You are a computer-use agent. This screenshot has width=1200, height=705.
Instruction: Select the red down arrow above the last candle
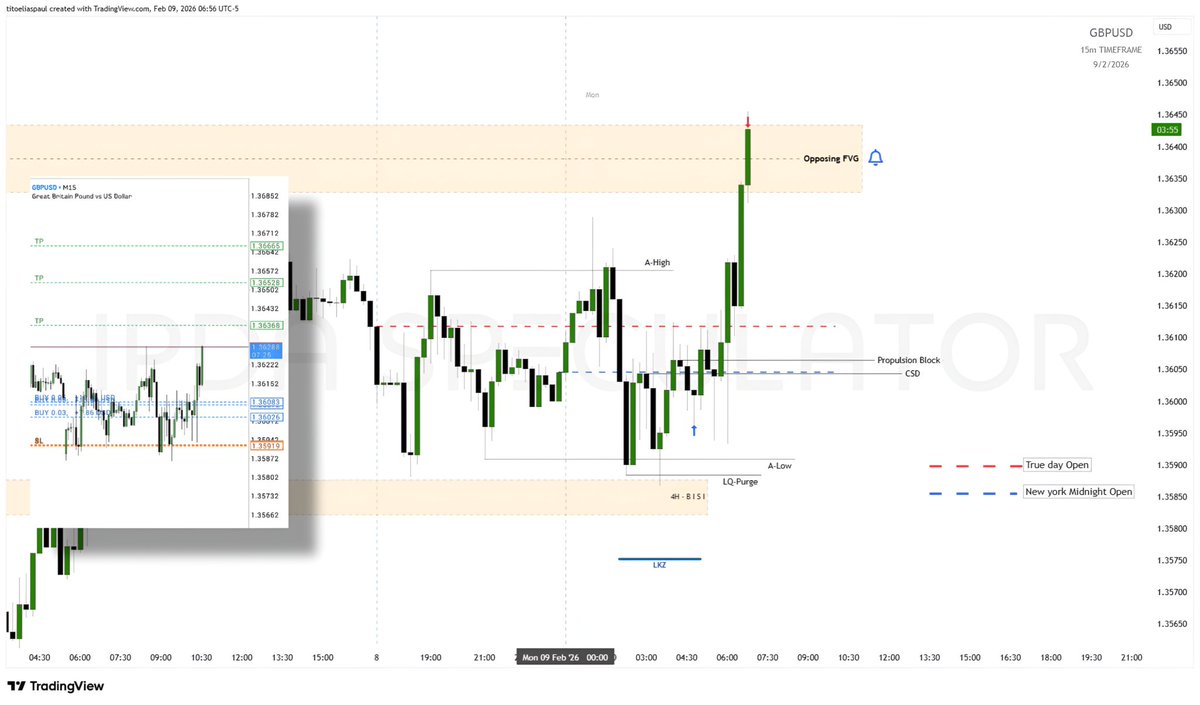pos(747,122)
